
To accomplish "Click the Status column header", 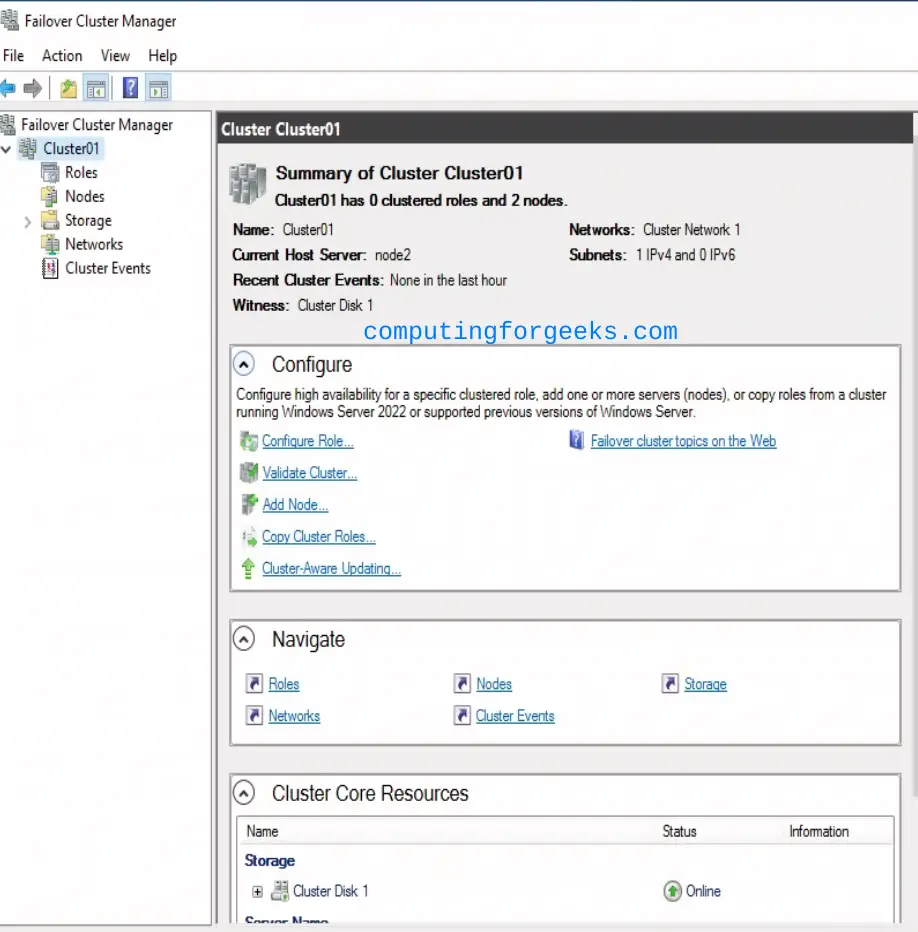I will 679,832.
